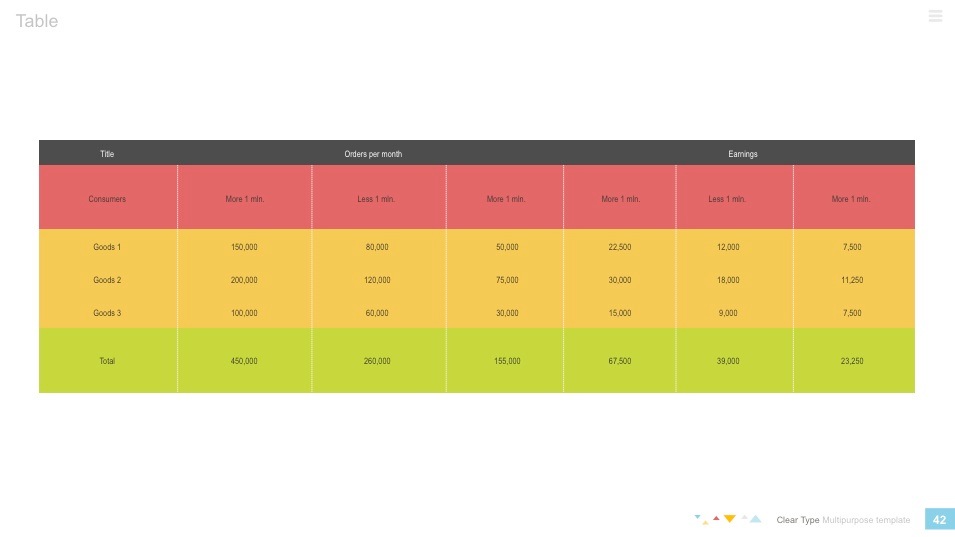Select the 'Table' slide title
955x537 pixels.
[x=37, y=21]
